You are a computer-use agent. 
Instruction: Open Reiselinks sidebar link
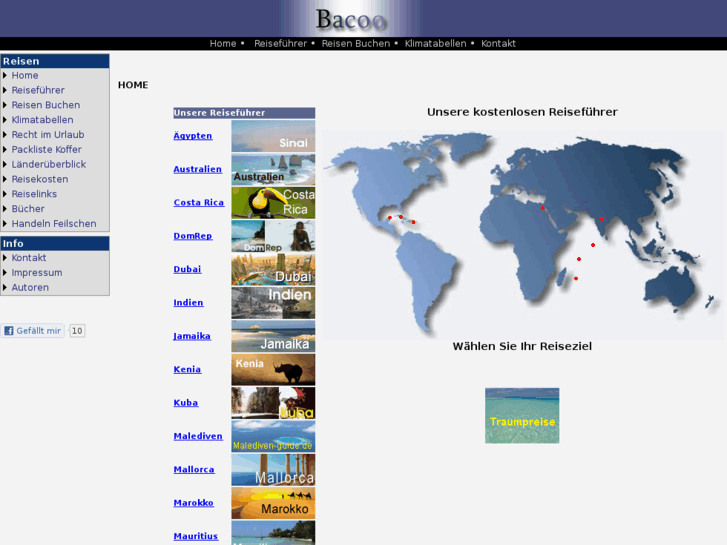(34, 194)
